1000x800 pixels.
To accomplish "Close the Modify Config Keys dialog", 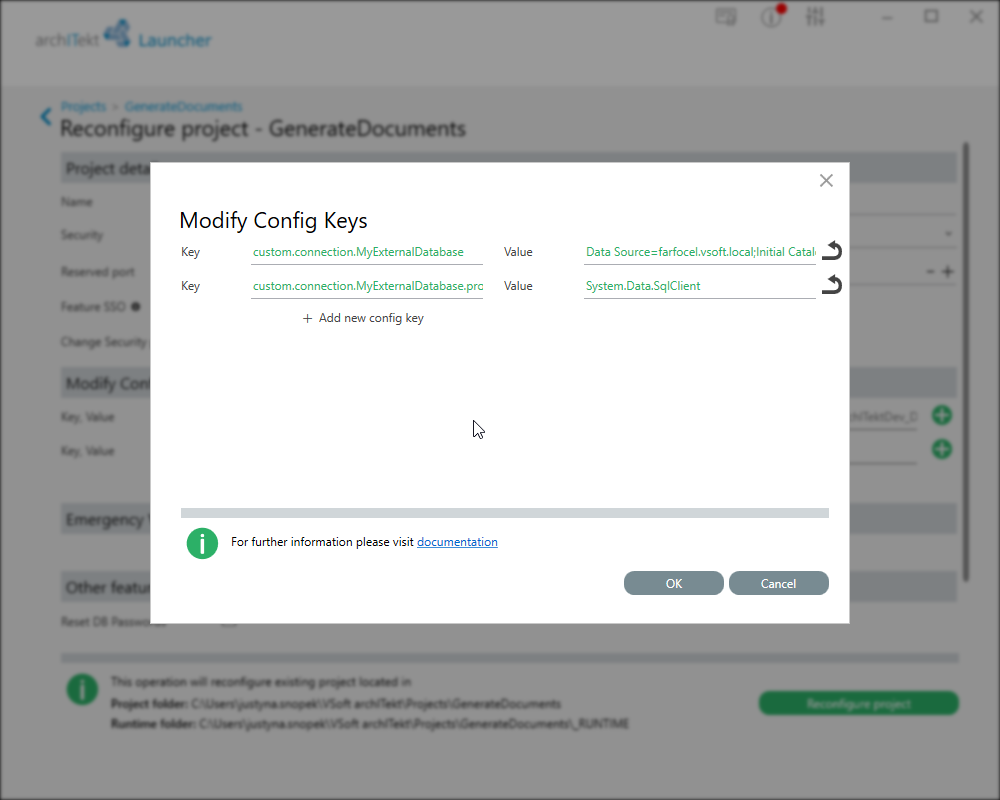I will point(826,181).
